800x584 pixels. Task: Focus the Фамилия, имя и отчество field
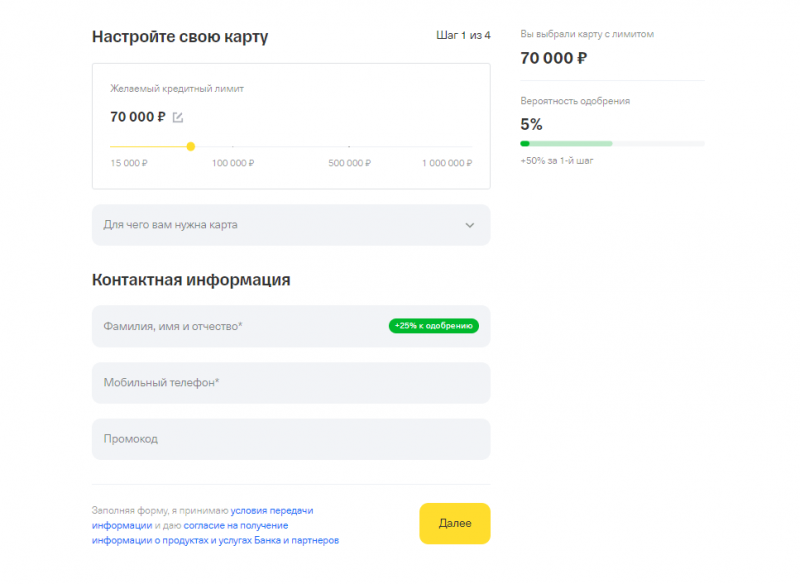[240, 326]
